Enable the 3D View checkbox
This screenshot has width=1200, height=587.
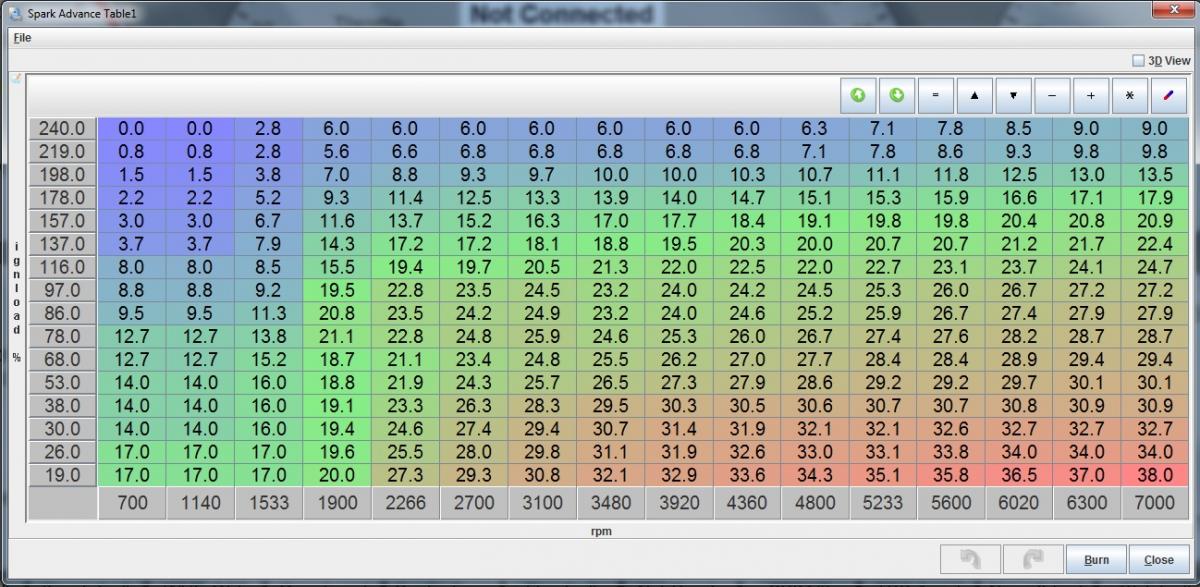(1138, 61)
